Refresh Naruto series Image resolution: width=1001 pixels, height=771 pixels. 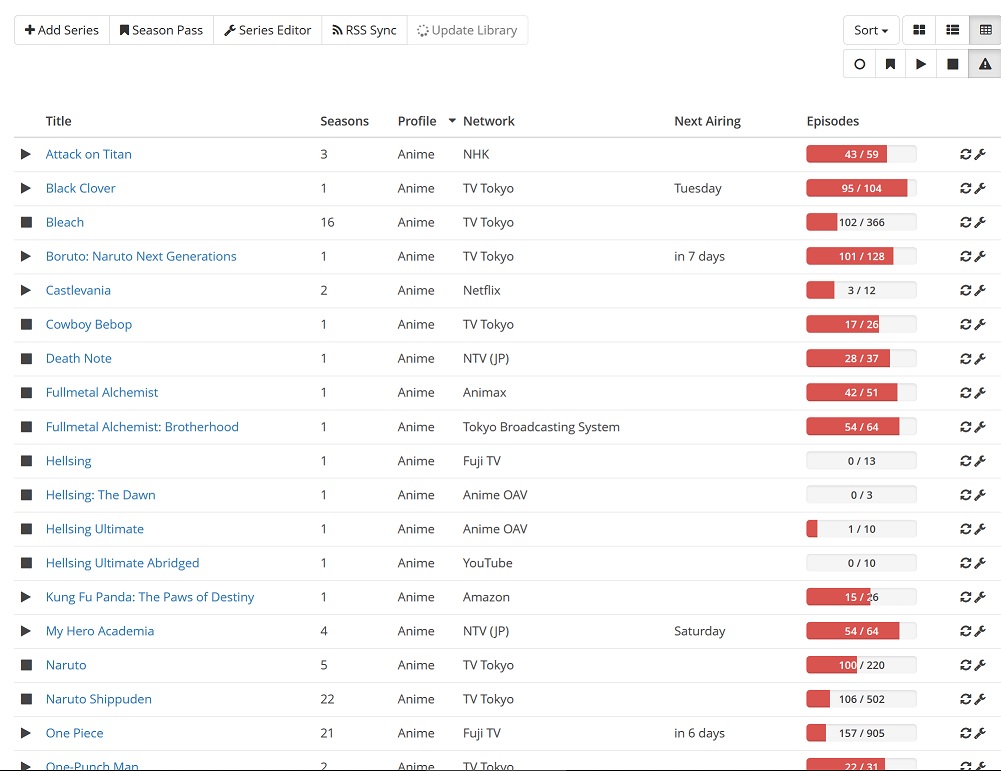point(965,665)
